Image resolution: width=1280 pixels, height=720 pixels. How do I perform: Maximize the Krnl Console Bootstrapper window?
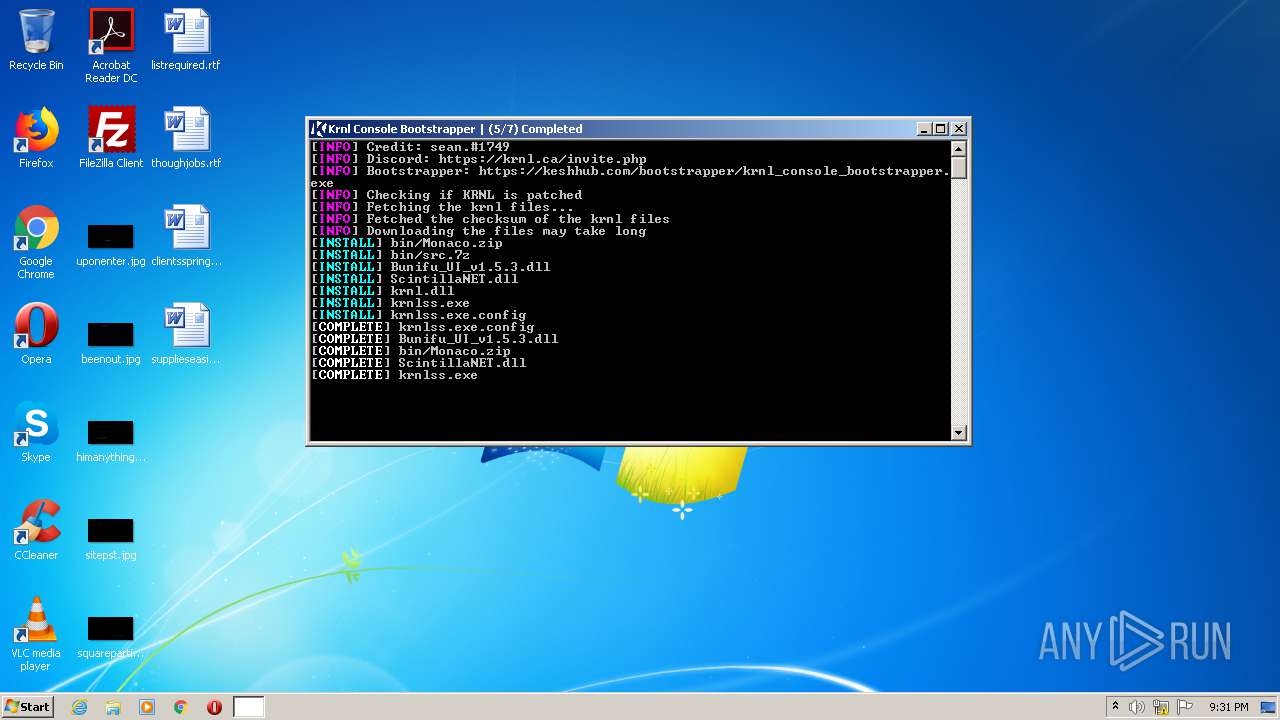tap(940, 129)
